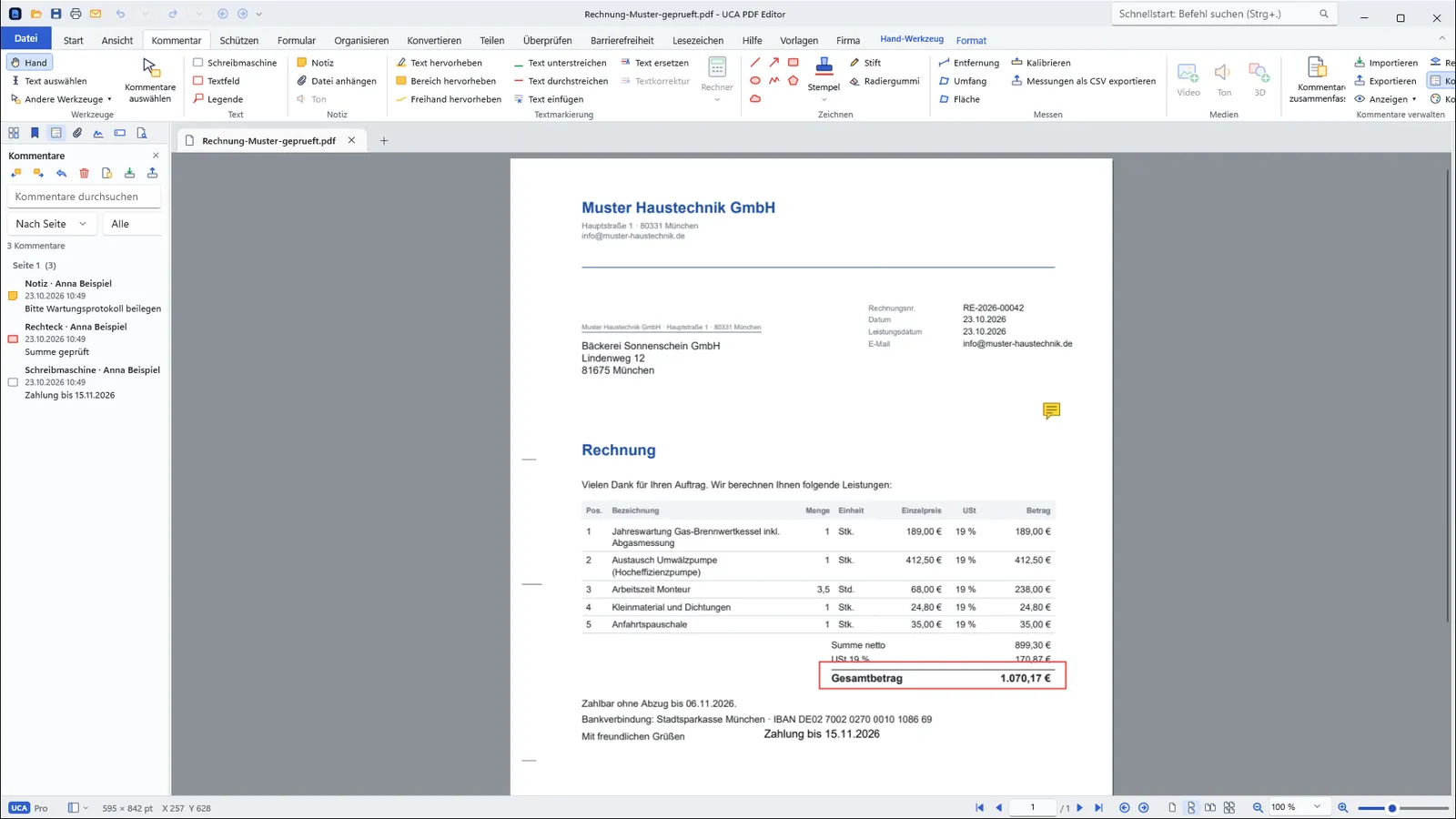The height and width of the screenshot is (819, 1456).
Task: Click Messungen als CSV exportieren
Action: click(1083, 81)
